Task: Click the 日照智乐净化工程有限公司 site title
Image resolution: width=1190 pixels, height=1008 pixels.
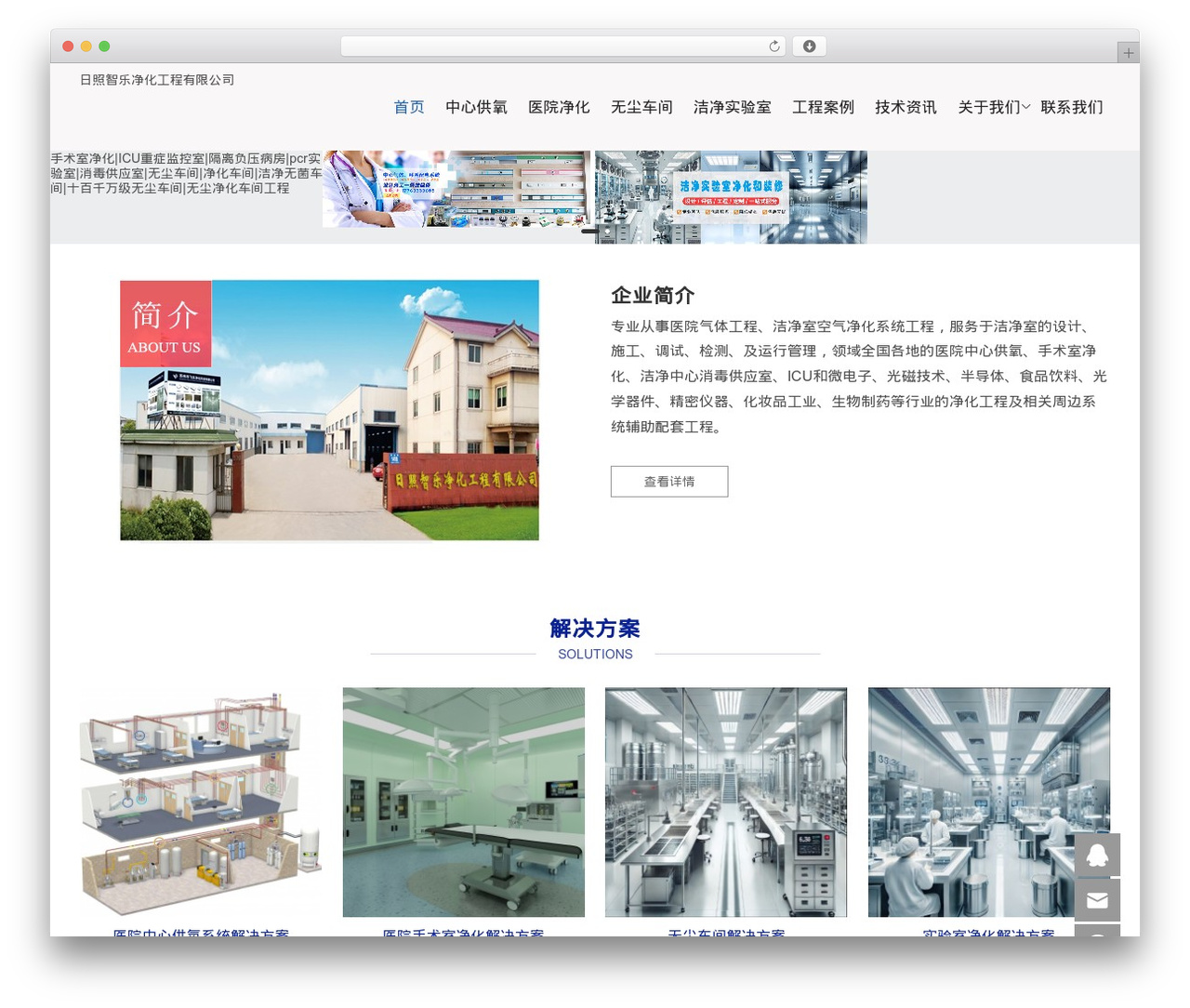Action: point(157,80)
